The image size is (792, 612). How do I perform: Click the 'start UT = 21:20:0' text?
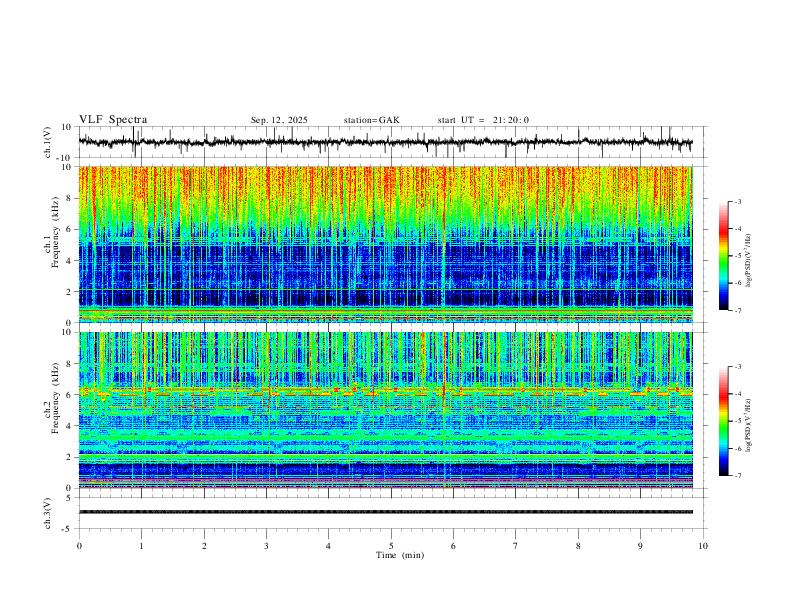point(483,120)
